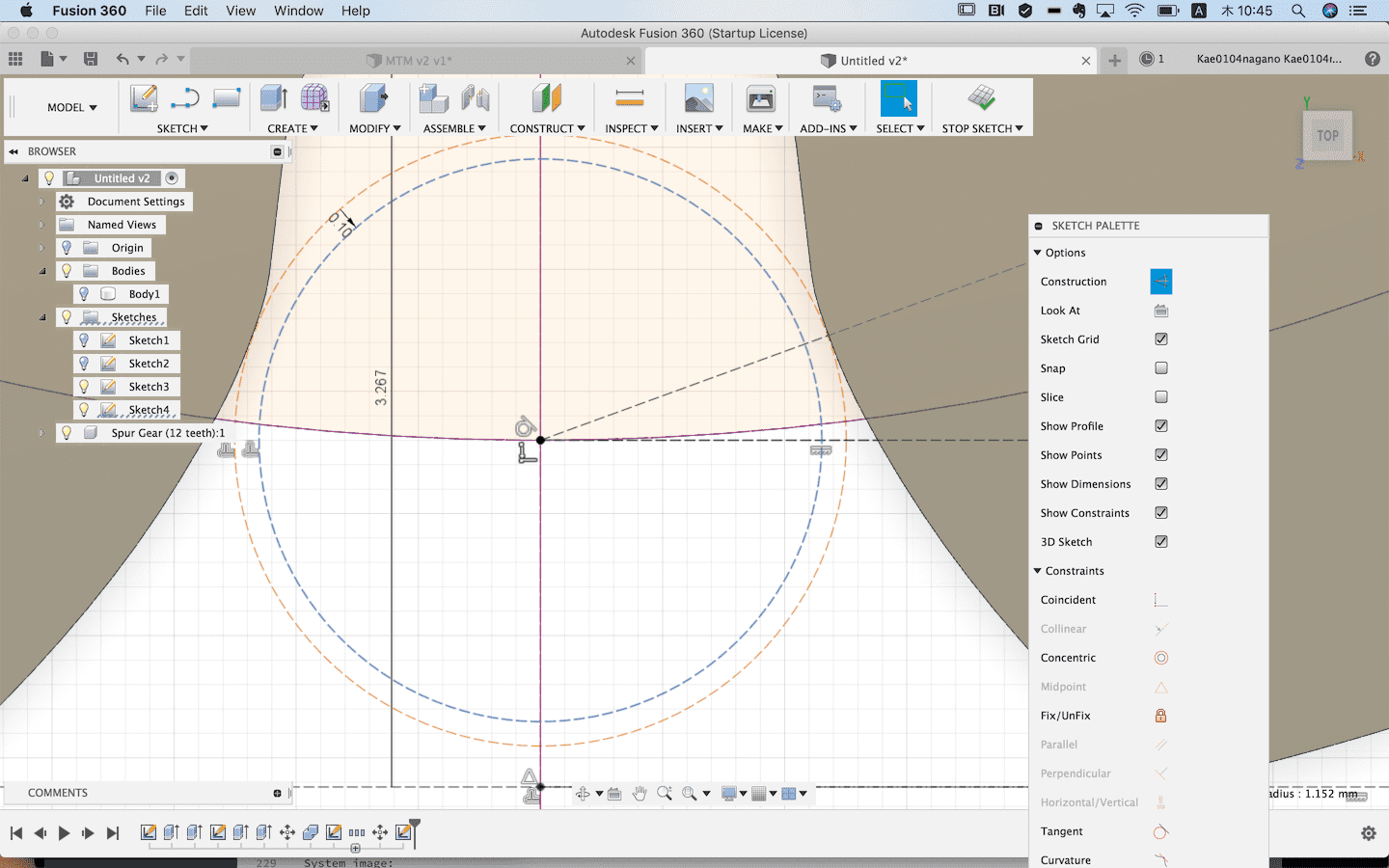Enable the Snap checkbox
The width and height of the screenshot is (1389, 868).
click(x=1160, y=368)
